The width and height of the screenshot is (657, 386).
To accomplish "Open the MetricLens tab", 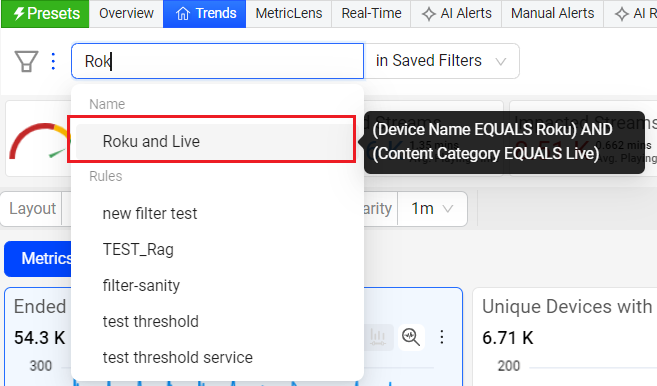I will click(289, 13).
